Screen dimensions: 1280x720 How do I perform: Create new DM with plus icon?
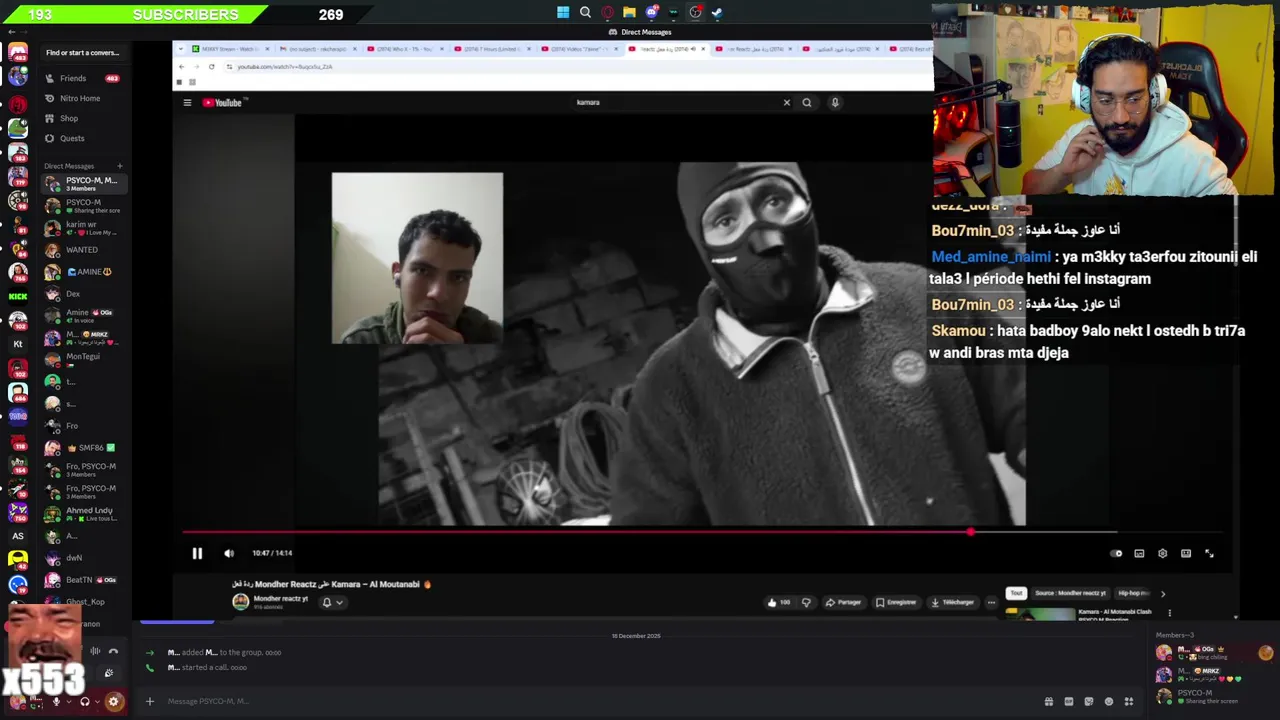click(x=119, y=166)
